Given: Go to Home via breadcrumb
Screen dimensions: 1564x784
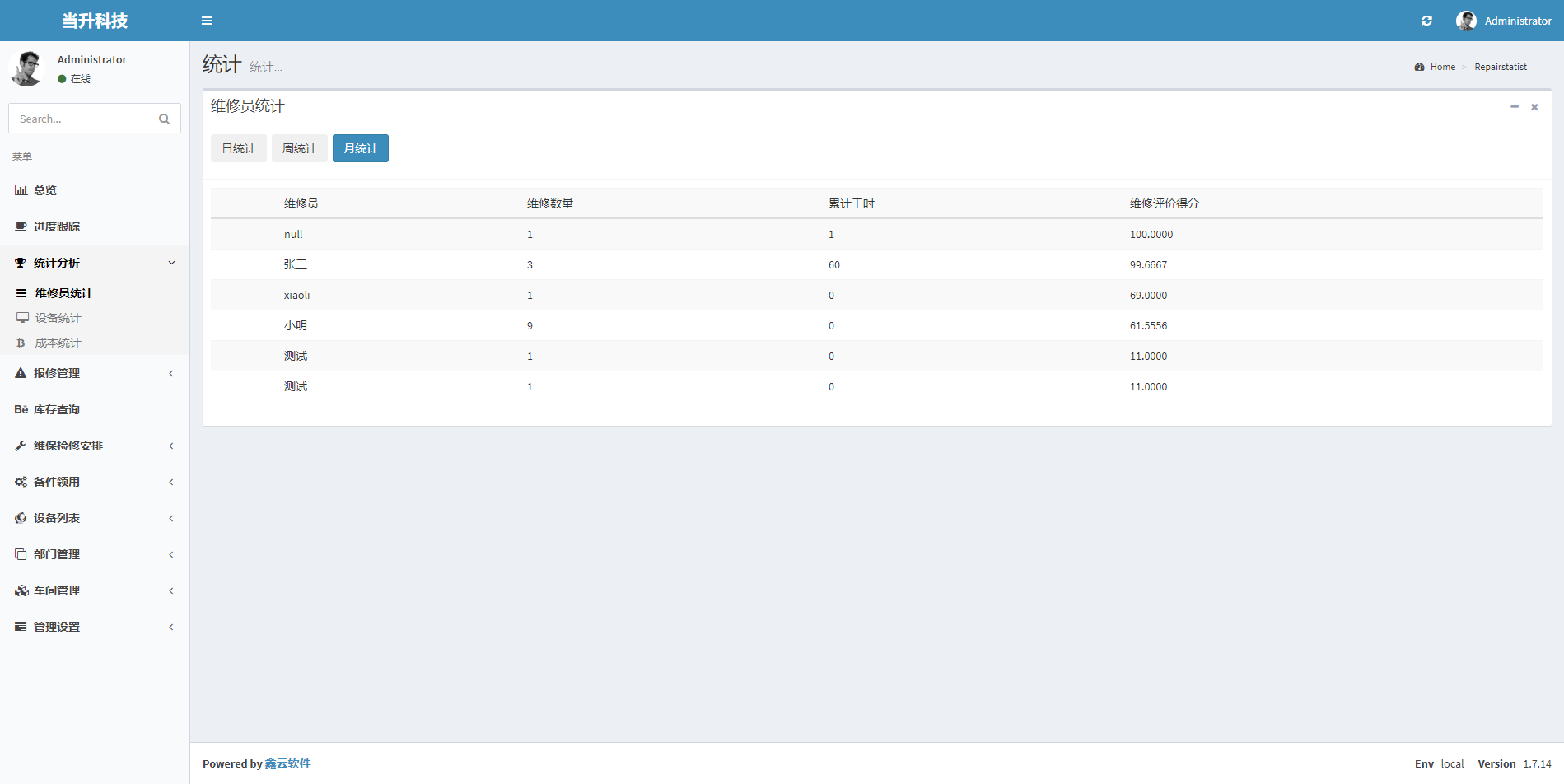Looking at the screenshot, I should pos(1442,67).
